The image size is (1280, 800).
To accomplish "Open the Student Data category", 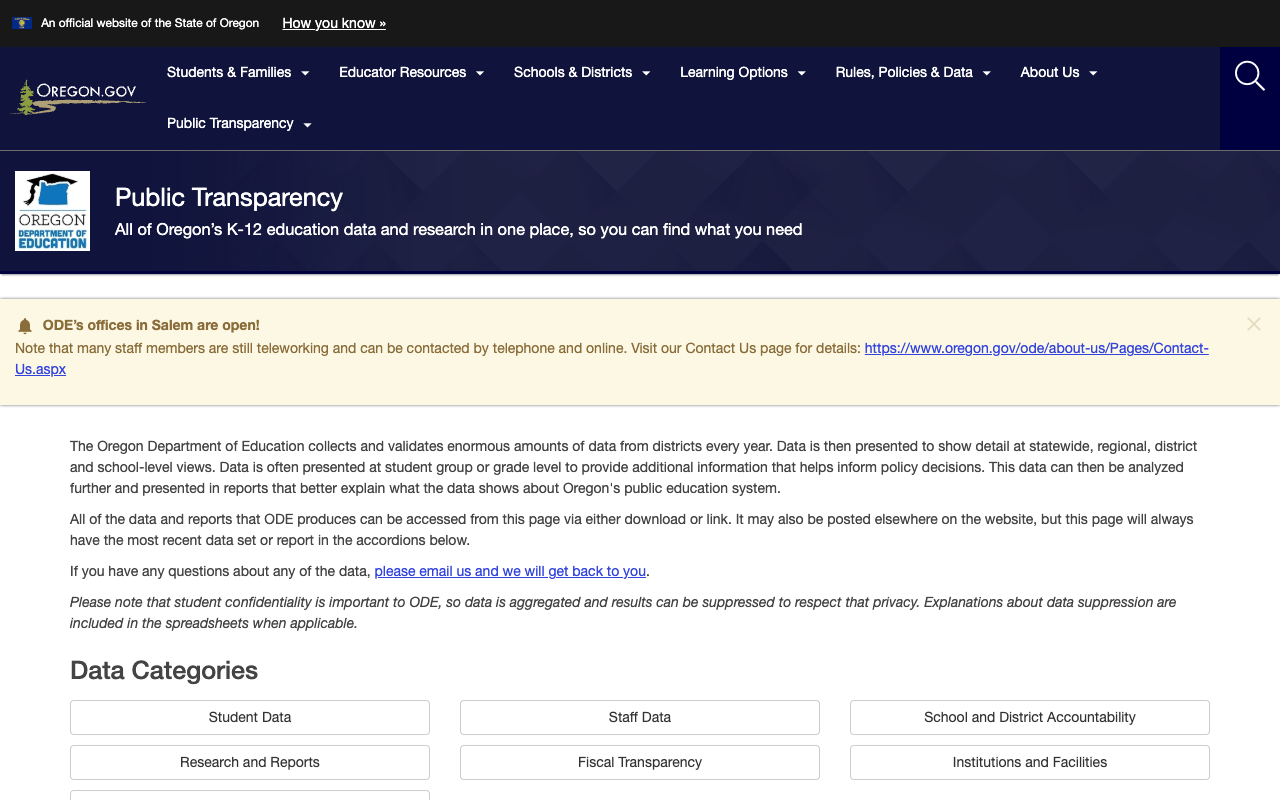I will (250, 717).
